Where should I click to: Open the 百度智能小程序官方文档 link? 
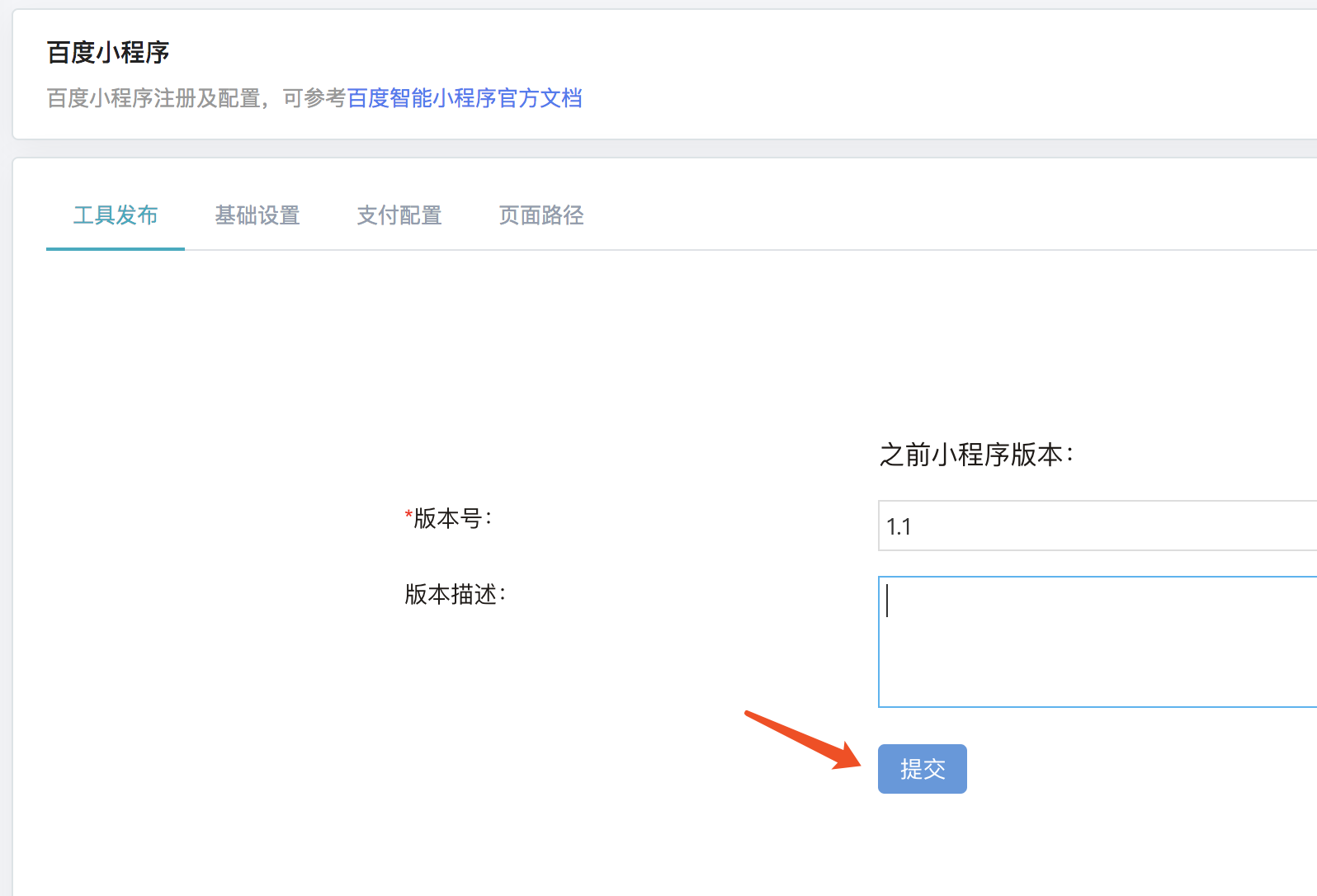click(x=465, y=98)
